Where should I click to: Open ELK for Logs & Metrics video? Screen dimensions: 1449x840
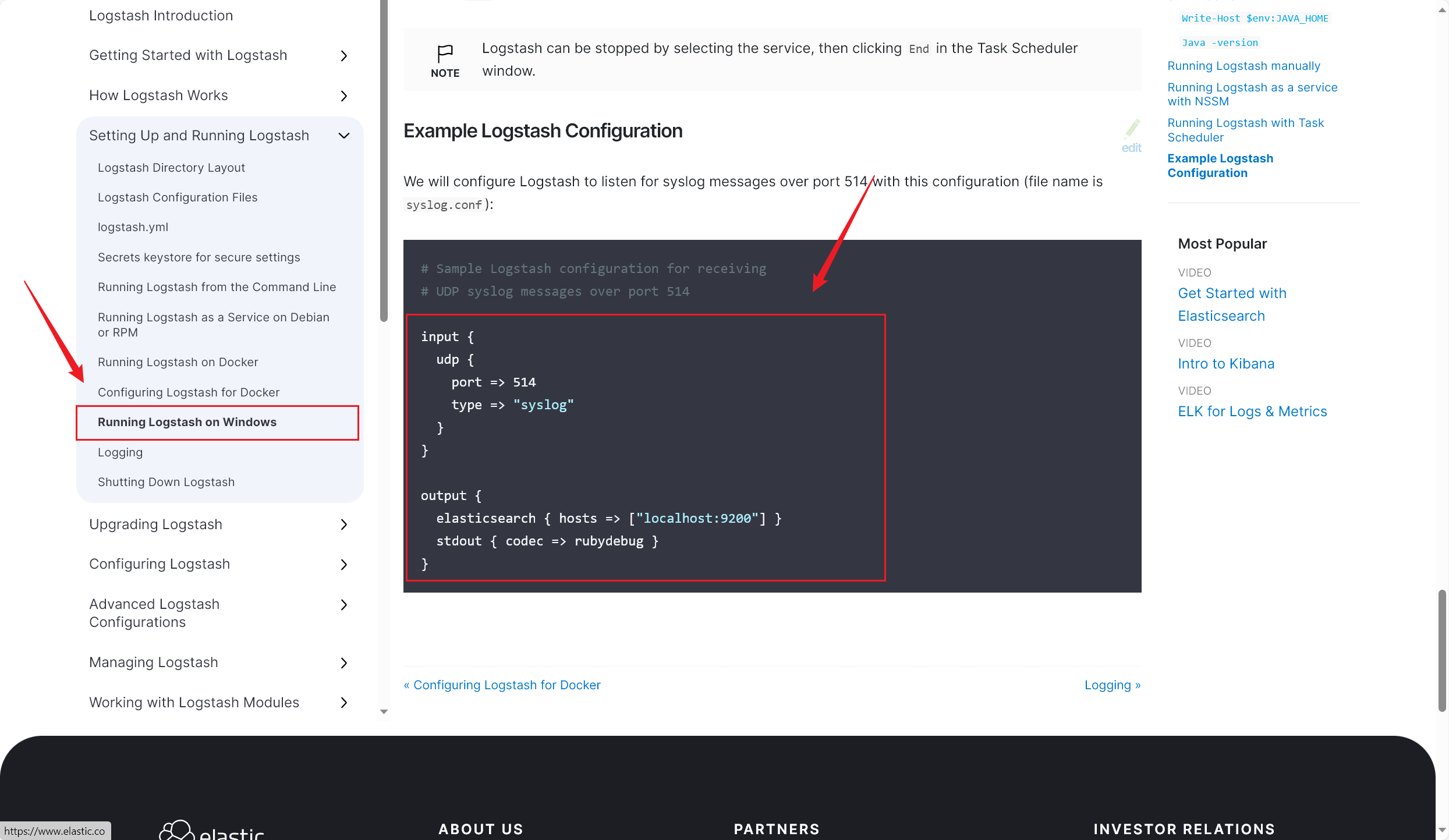coord(1252,412)
